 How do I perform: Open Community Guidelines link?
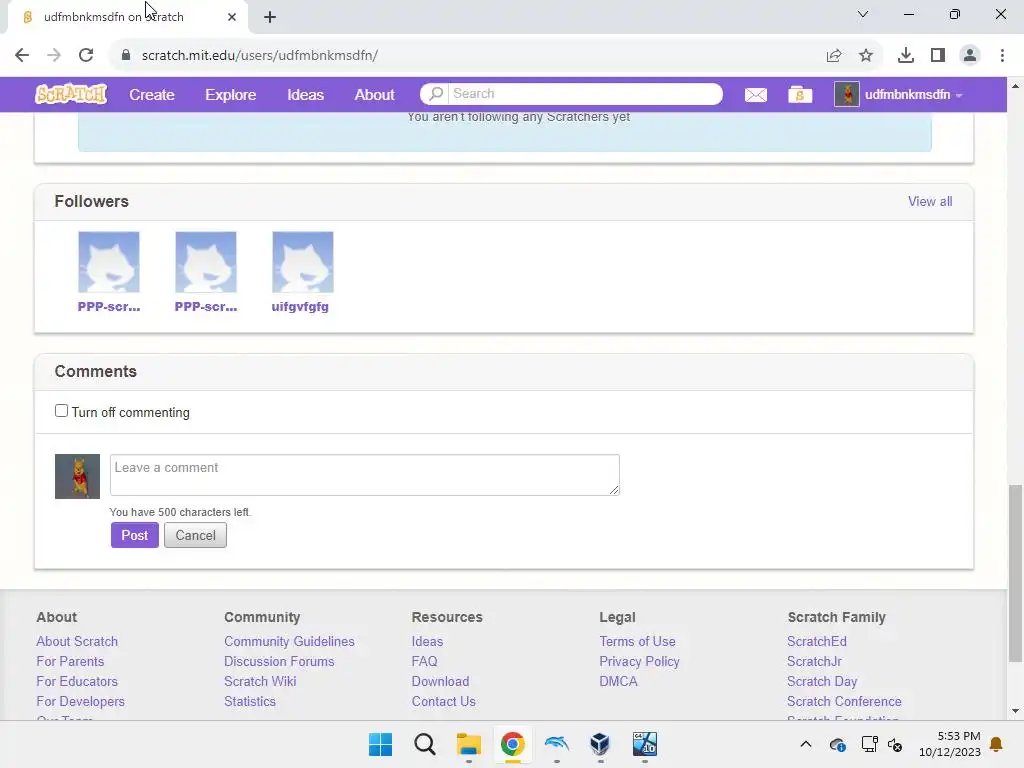click(x=289, y=641)
